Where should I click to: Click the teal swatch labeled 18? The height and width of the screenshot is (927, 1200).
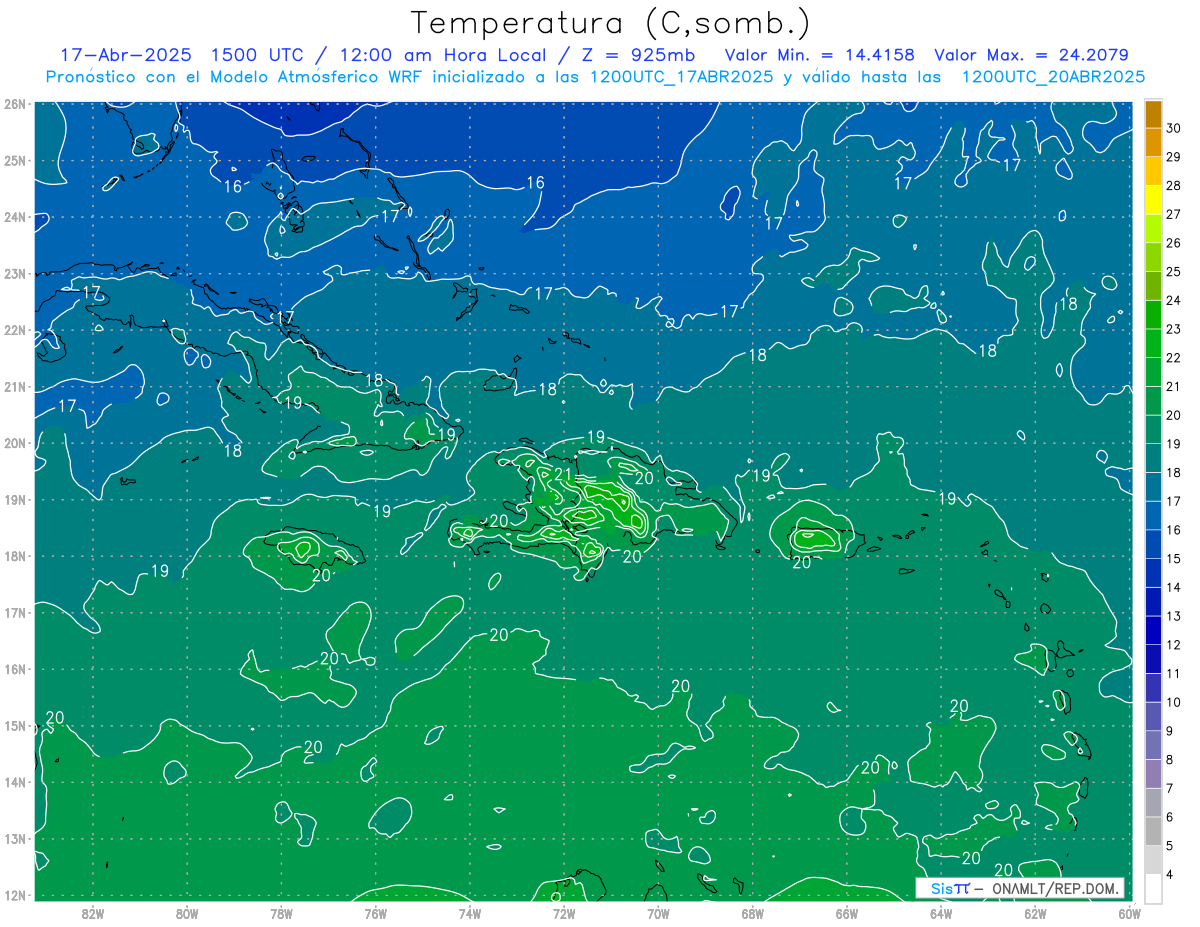tap(1153, 458)
